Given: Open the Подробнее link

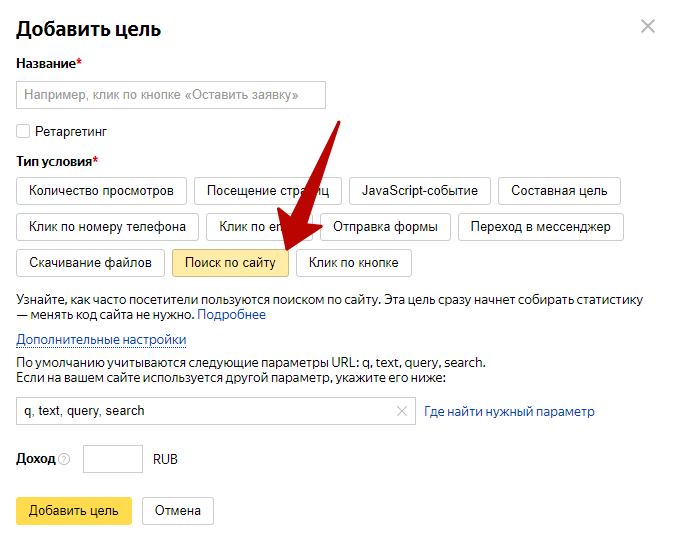Looking at the screenshot, I should point(231,315).
